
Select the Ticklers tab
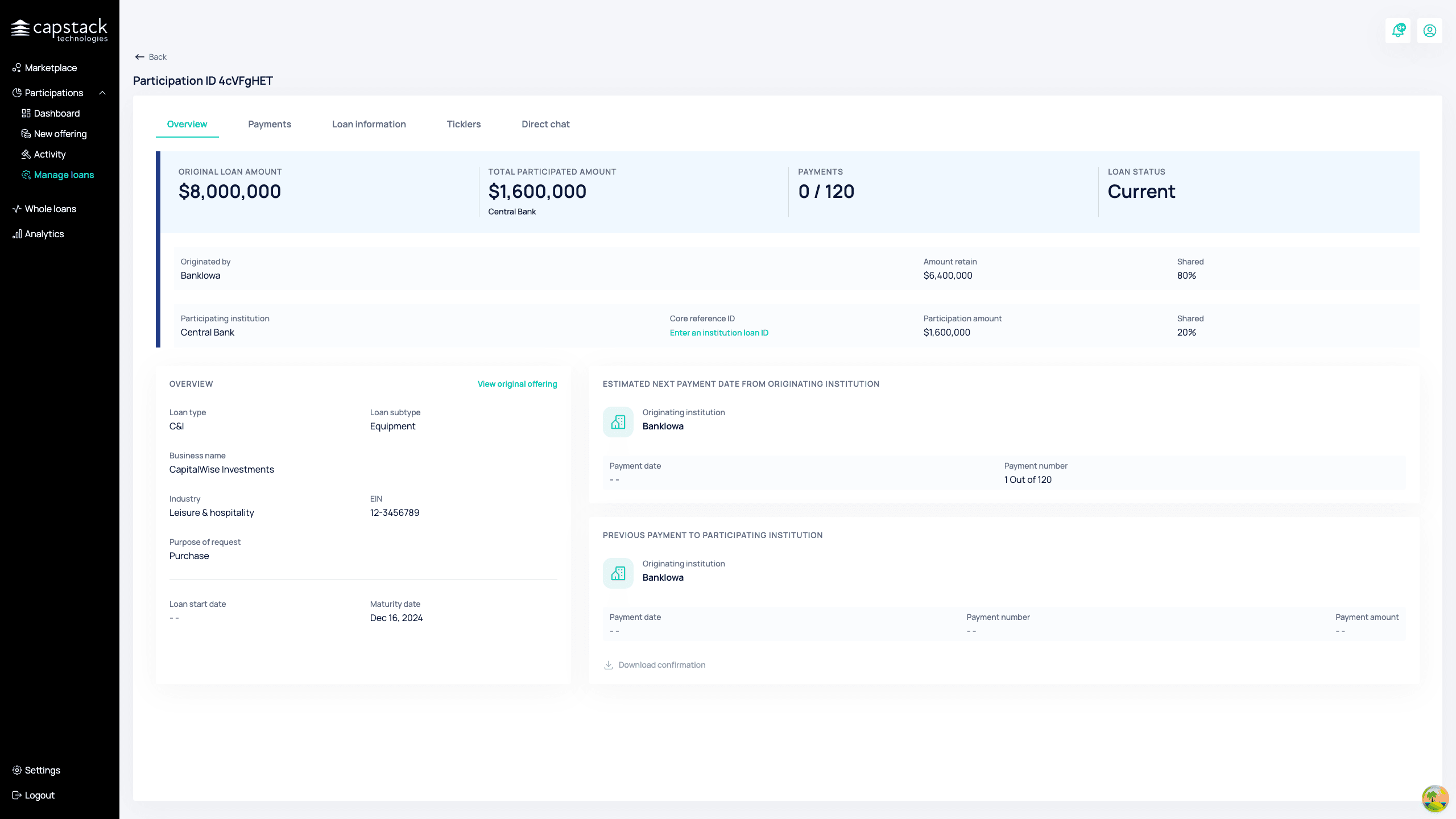[x=464, y=124]
